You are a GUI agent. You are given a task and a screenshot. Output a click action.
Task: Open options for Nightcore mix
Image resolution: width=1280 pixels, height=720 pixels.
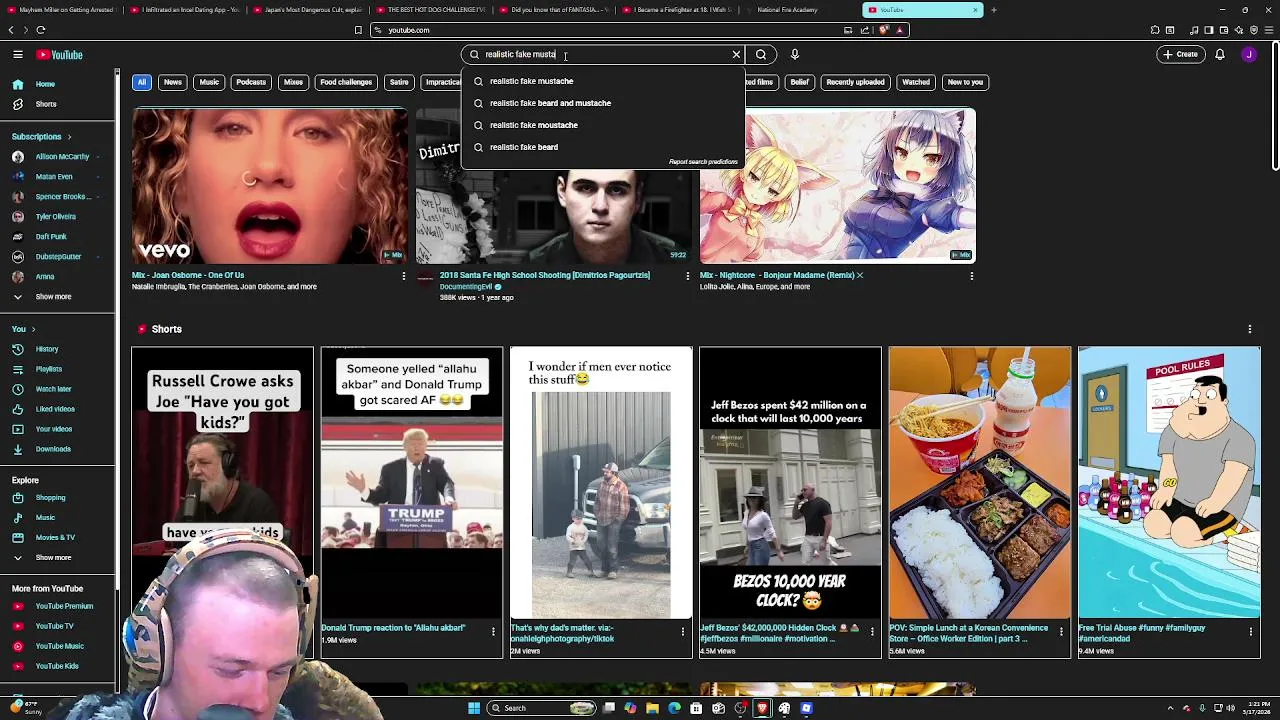coord(971,276)
